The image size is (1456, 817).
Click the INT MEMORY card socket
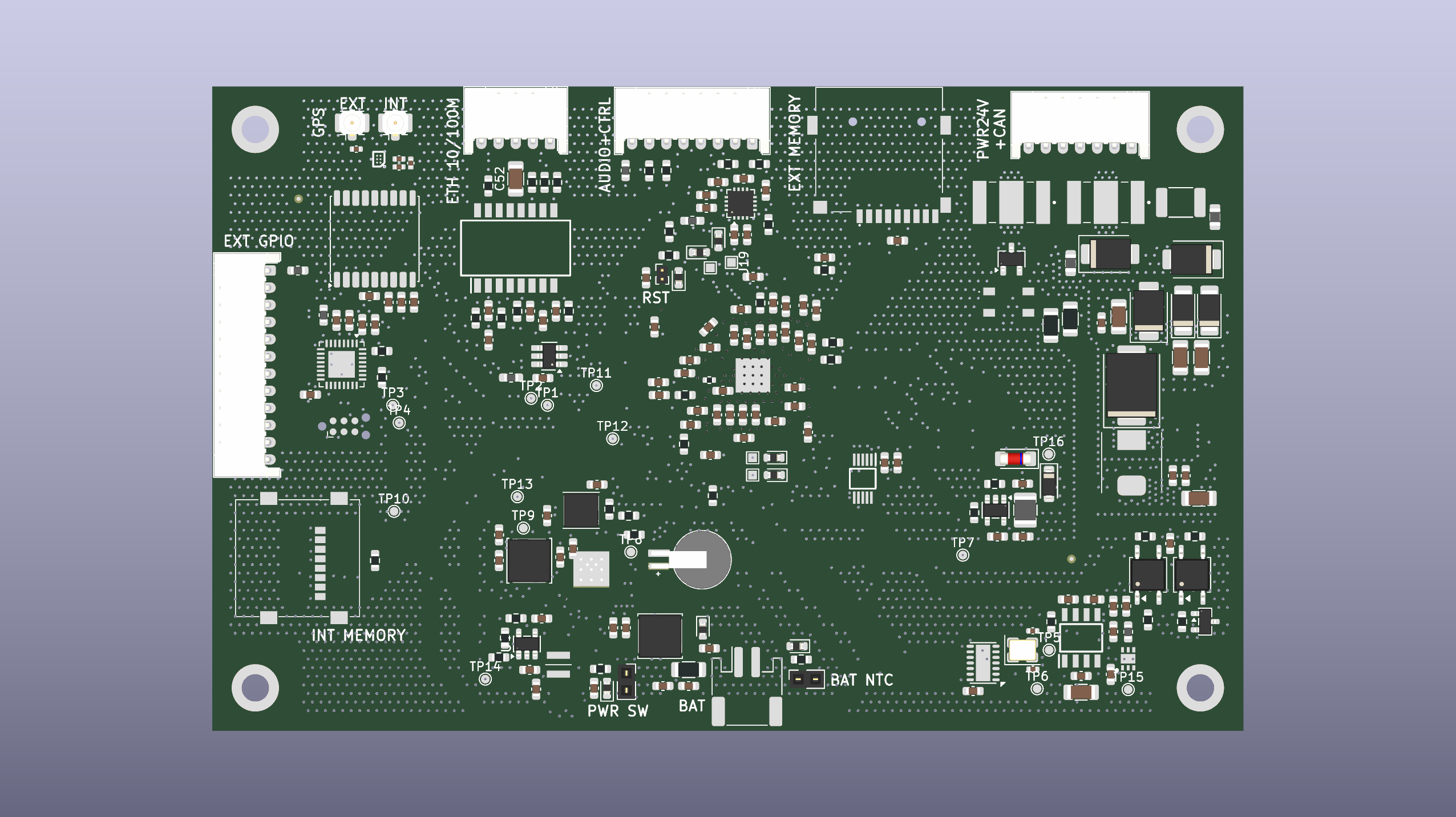297,558
